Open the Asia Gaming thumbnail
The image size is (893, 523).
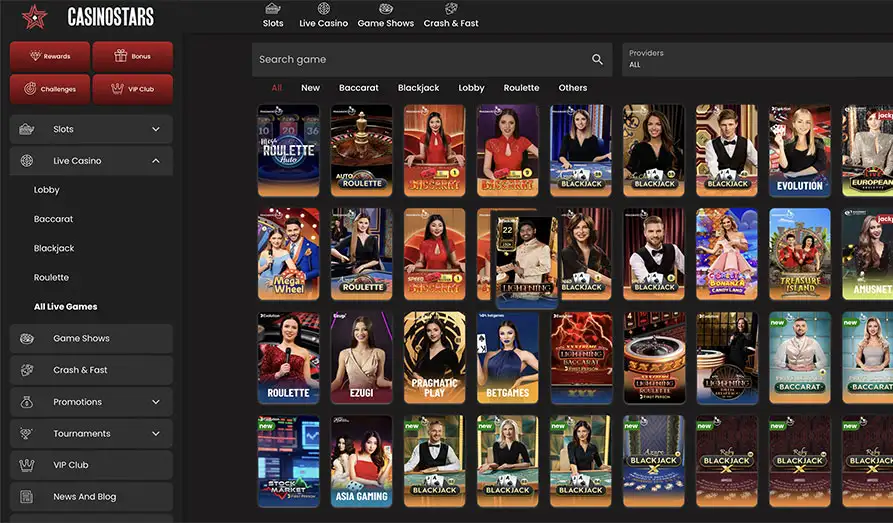(x=362, y=461)
